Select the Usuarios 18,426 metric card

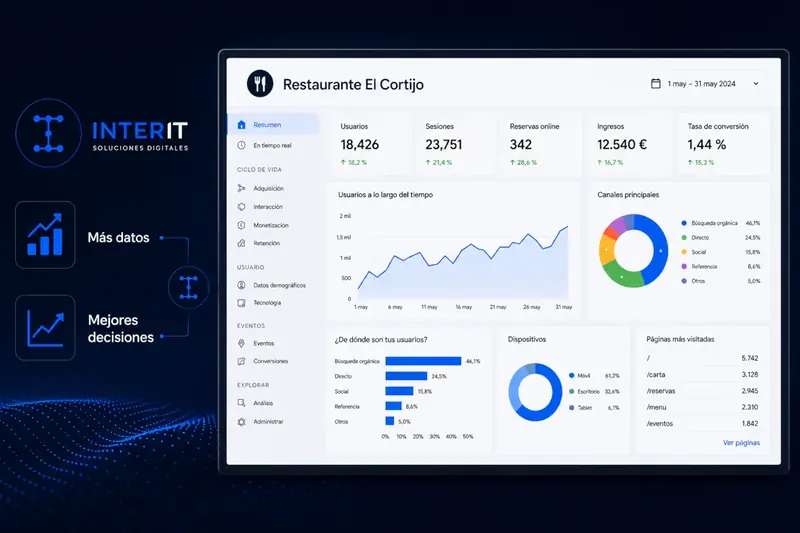pos(370,144)
